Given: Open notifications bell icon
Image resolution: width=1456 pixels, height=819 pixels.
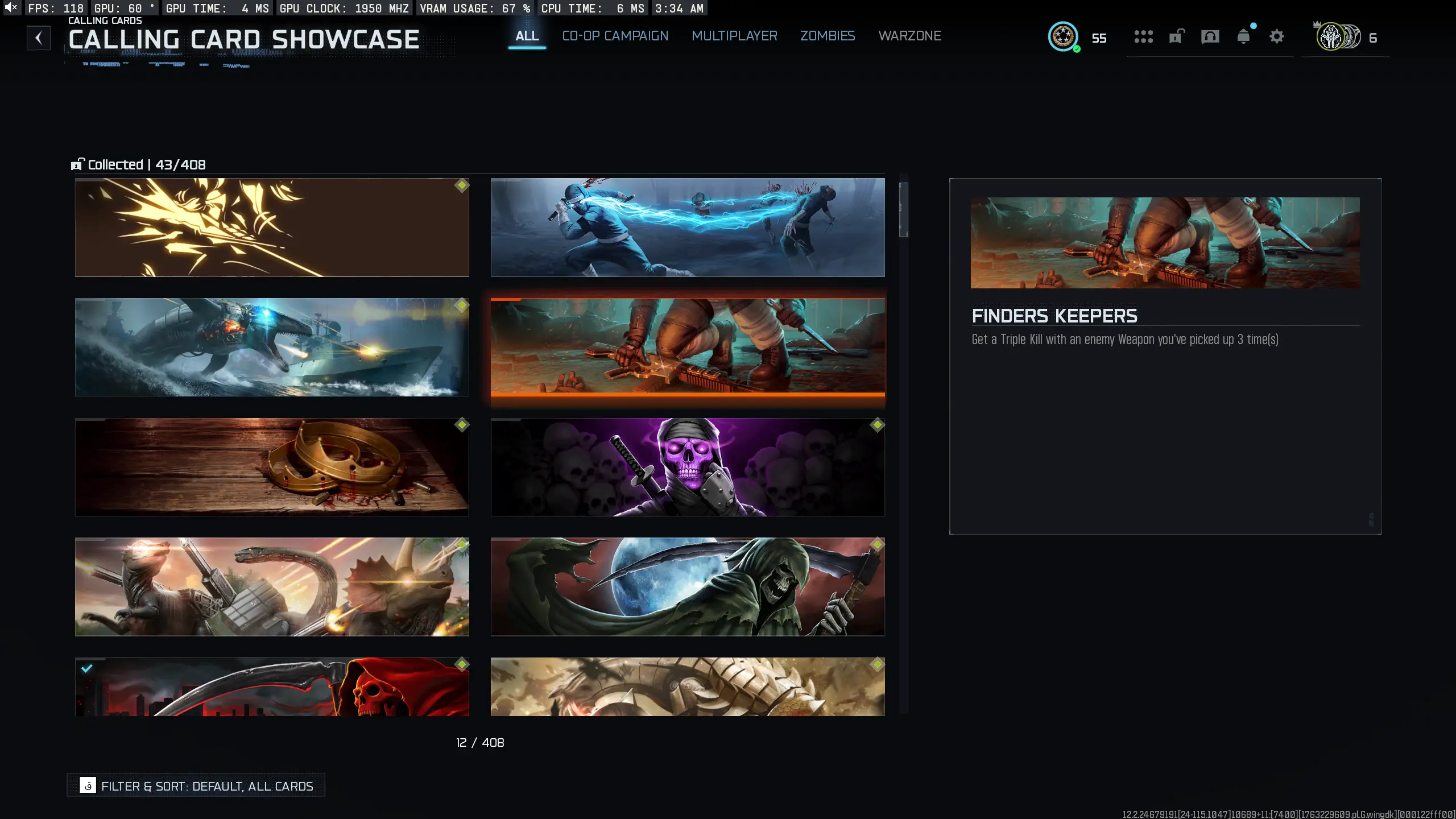Looking at the screenshot, I should click(x=1243, y=37).
